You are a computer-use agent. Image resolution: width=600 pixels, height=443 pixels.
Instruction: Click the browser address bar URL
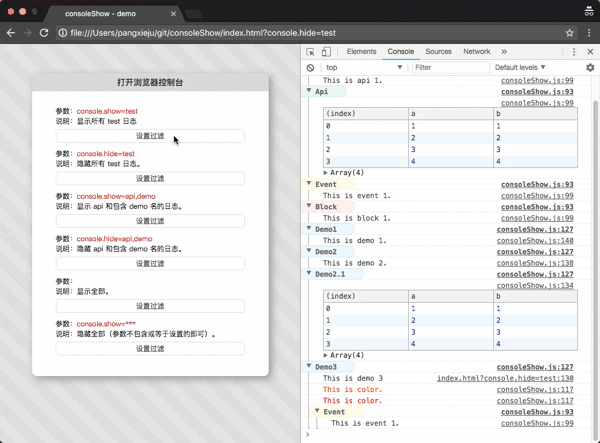click(203, 33)
